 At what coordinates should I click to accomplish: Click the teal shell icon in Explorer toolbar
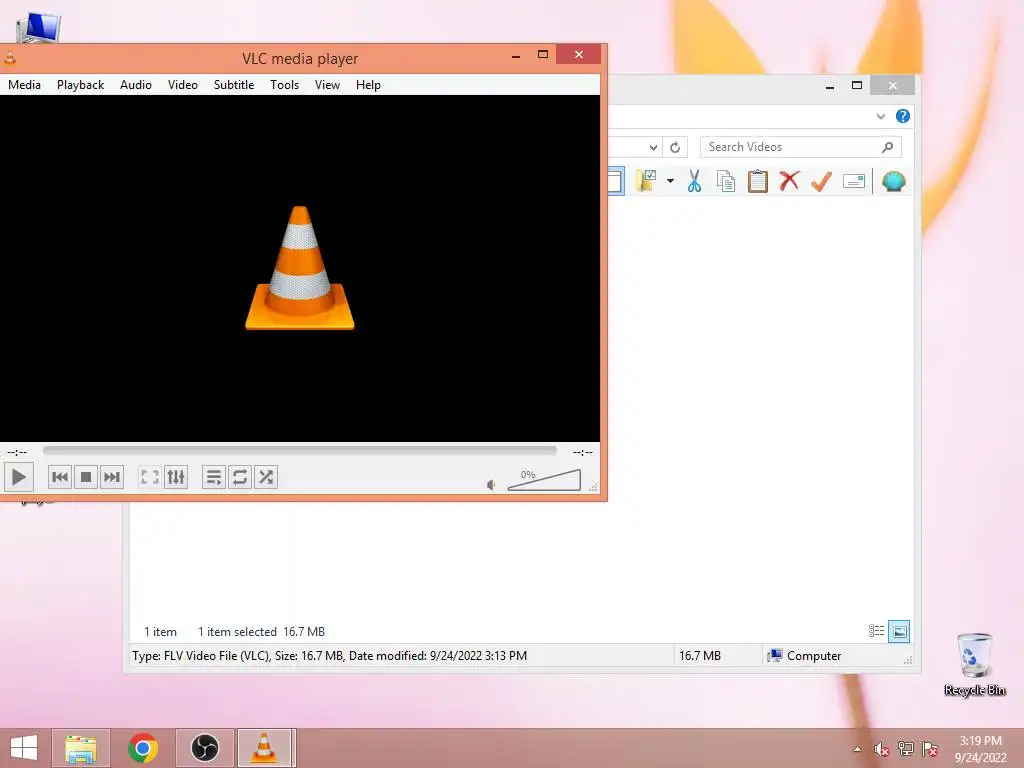893,181
